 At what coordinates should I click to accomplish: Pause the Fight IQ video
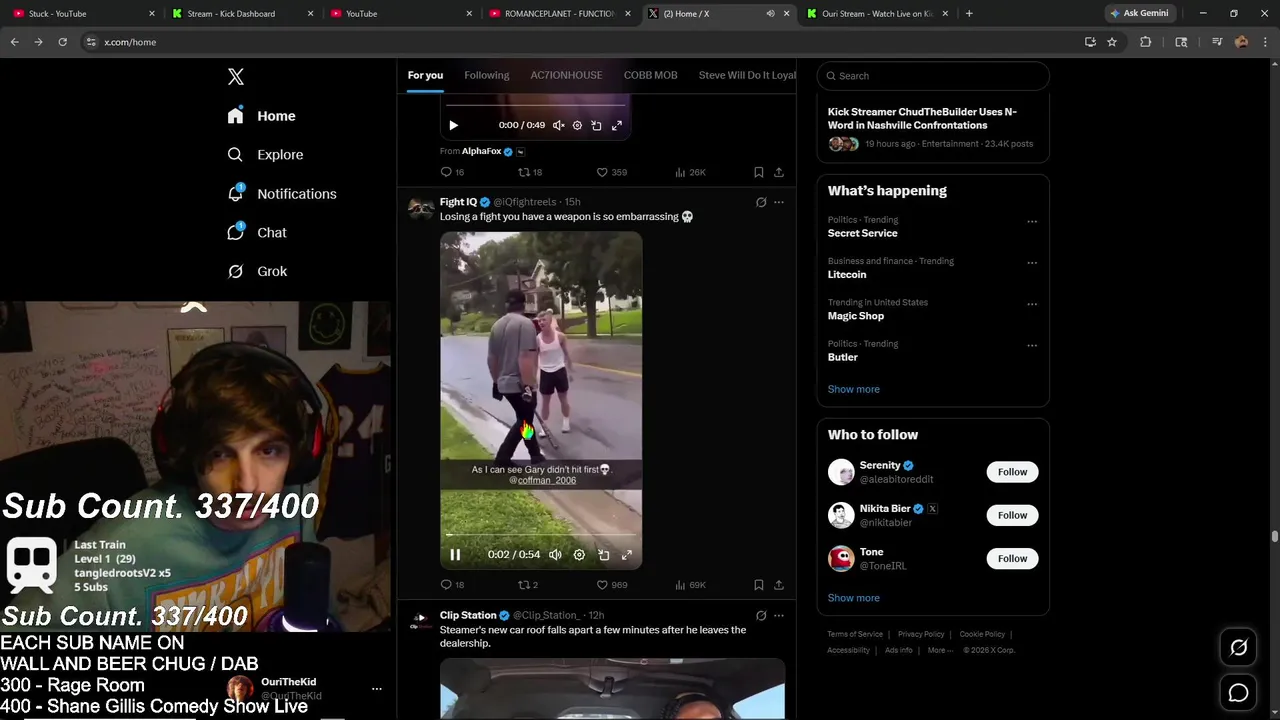pos(455,555)
